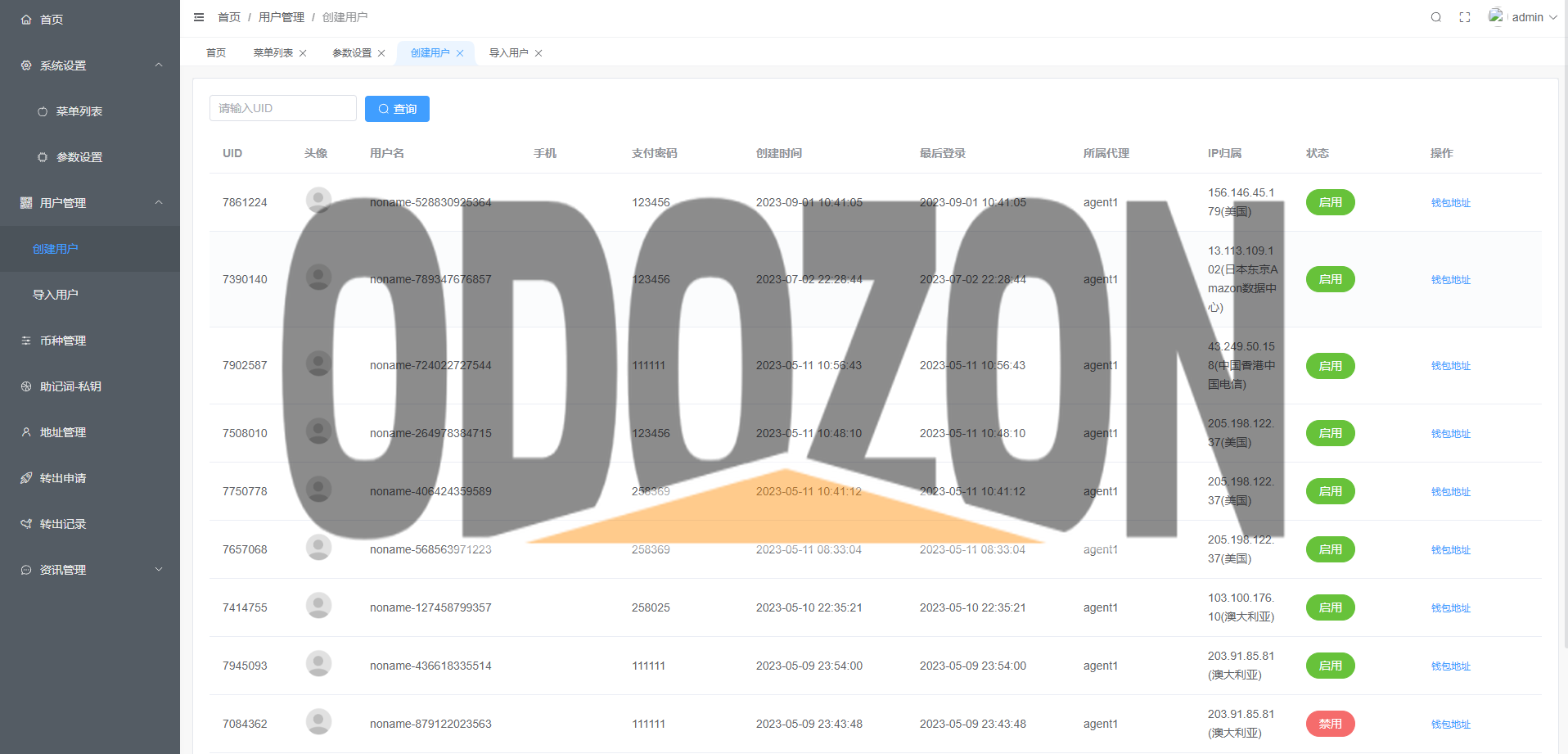The image size is (1568, 754).
Task: Click avatar of user 7084362
Action: pyautogui.click(x=318, y=722)
